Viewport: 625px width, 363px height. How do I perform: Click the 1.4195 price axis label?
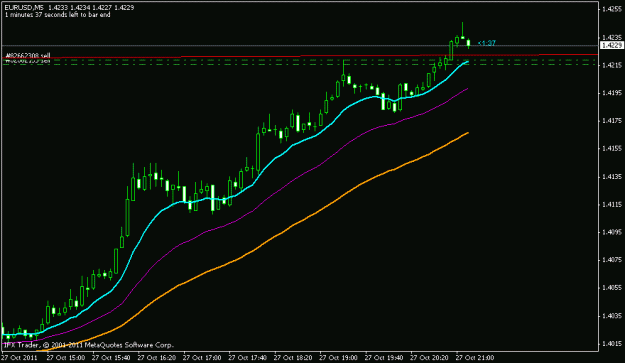613,92
